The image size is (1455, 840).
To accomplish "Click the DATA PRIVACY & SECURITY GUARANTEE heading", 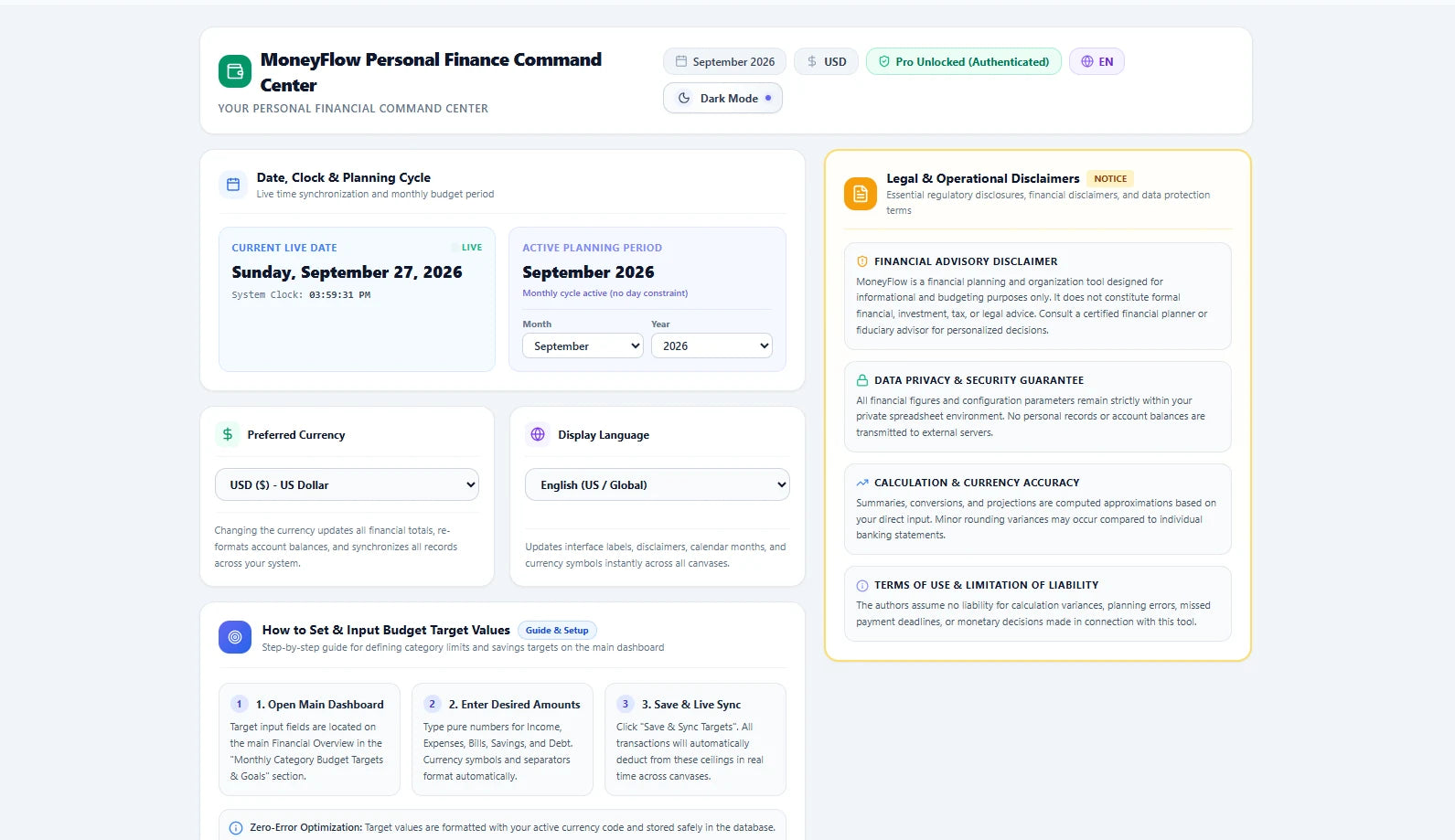I will click(979, 380).
